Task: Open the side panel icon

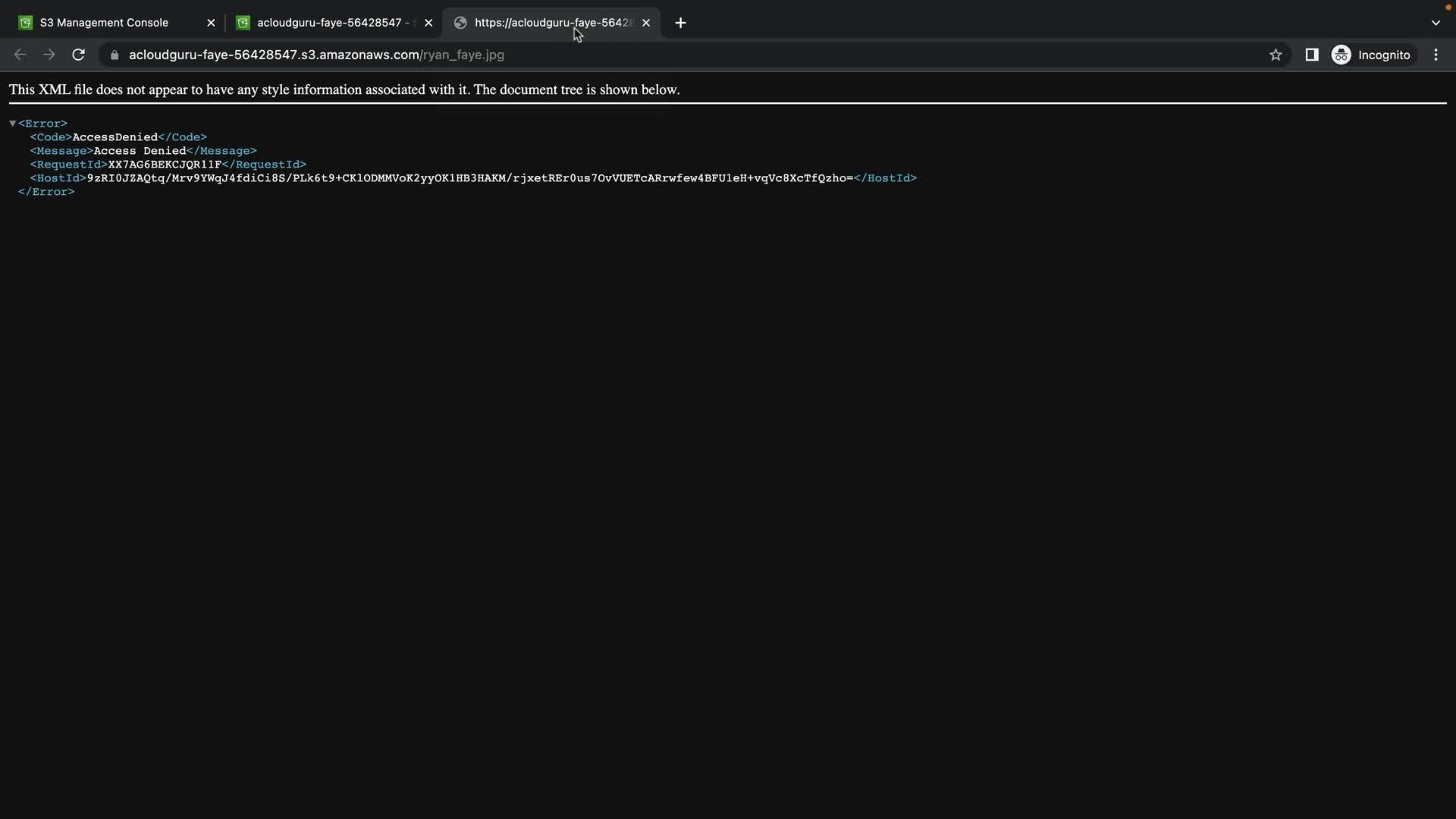Action: [x=1311, y=55]
